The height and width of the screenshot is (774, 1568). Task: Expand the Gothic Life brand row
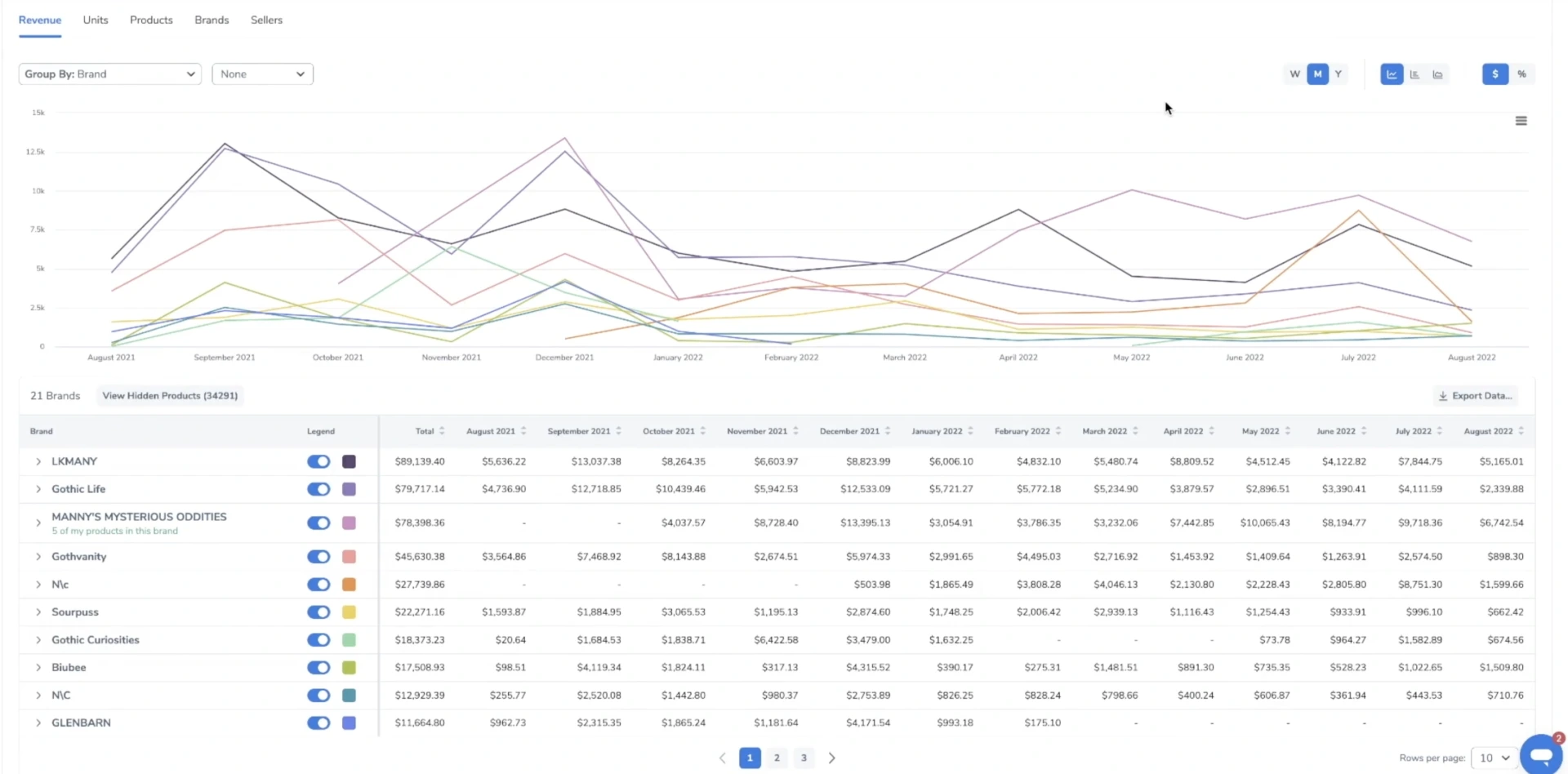[38, 489]
